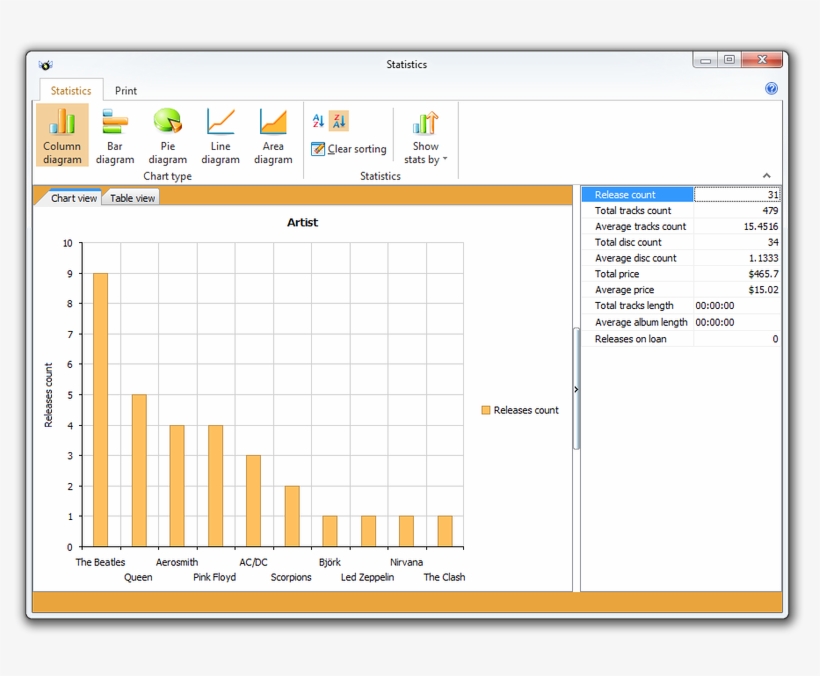Switch to Table view tab
Screen dimensions: 820x676
click(132, 198)
